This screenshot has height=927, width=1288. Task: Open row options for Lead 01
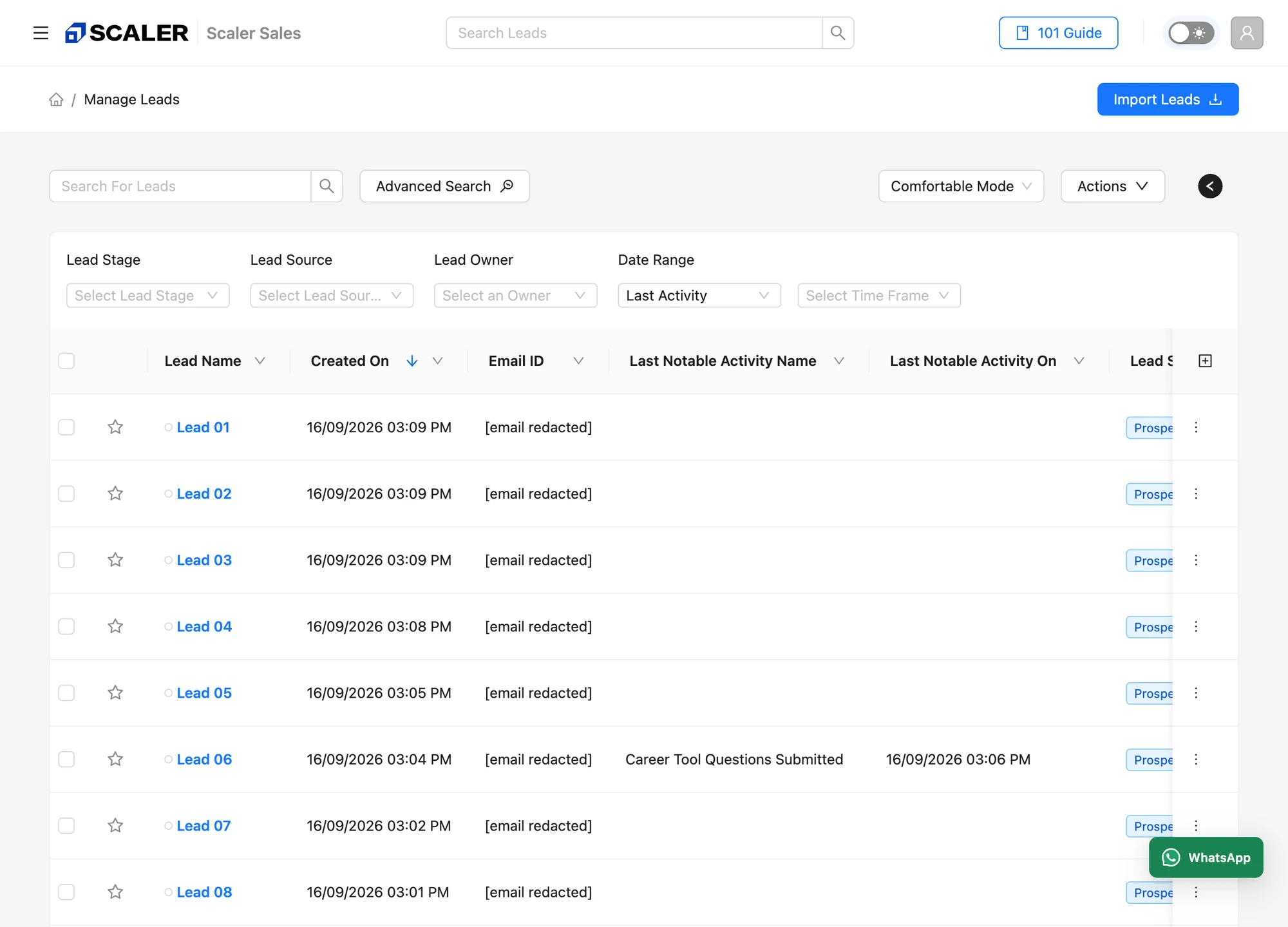1196,427
